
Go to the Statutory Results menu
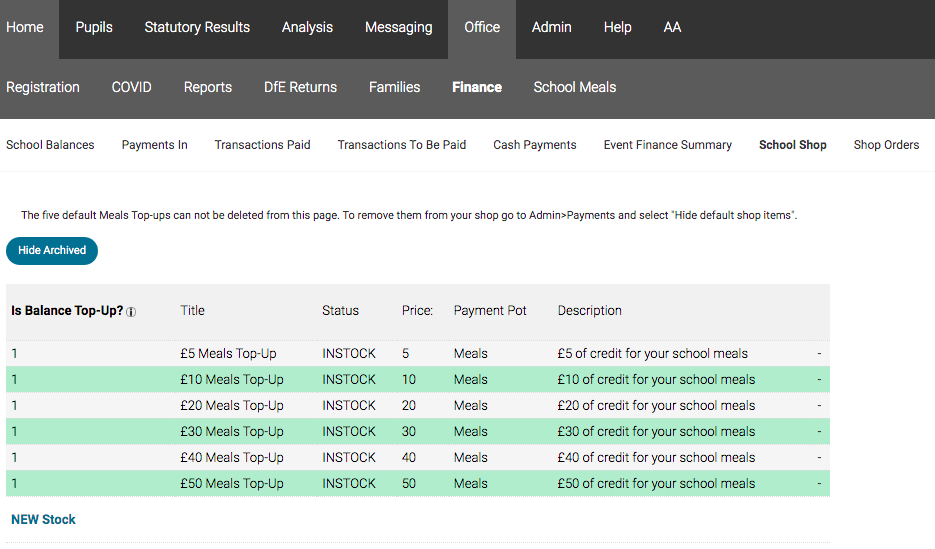point(197,27)
